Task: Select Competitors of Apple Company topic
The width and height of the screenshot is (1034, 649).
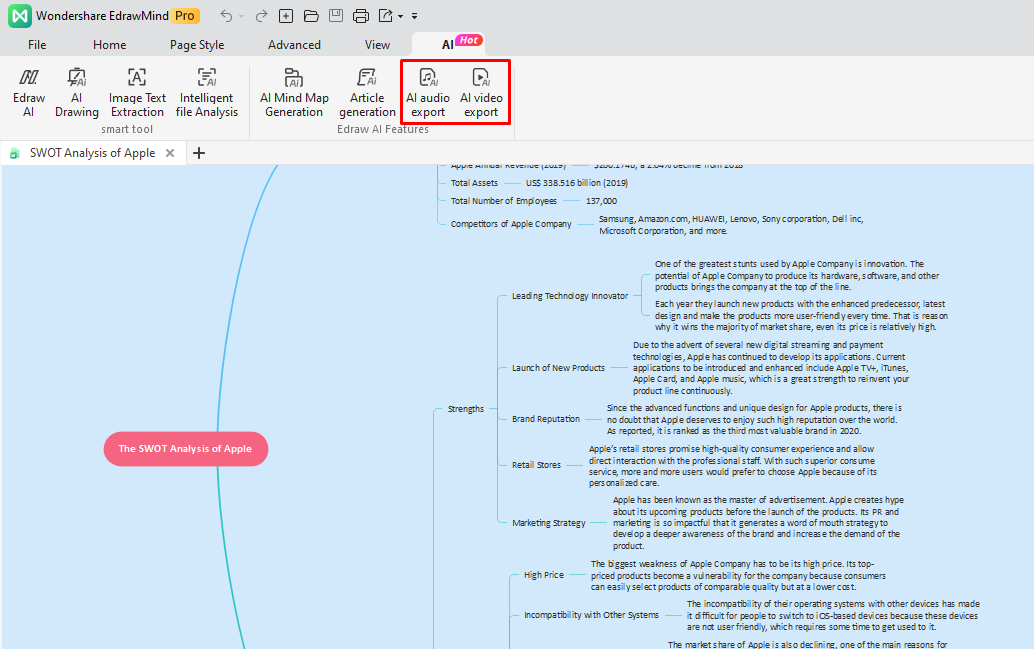Action: pos(511,224)
